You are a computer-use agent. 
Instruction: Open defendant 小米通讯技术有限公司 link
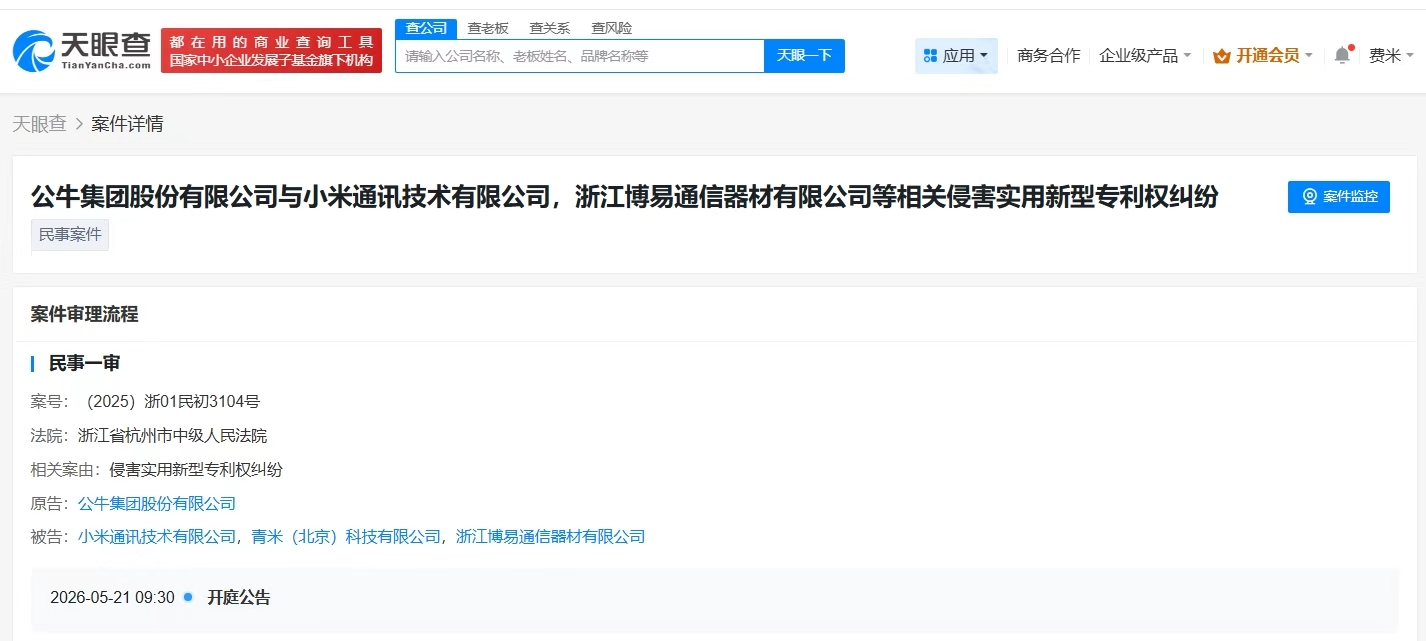point(157,537)
